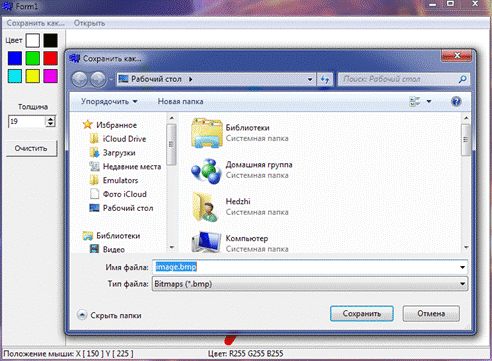Open the Имя файла dropdown arrow
This screenshot has height=361, width=492.
(x=462, y=267)
